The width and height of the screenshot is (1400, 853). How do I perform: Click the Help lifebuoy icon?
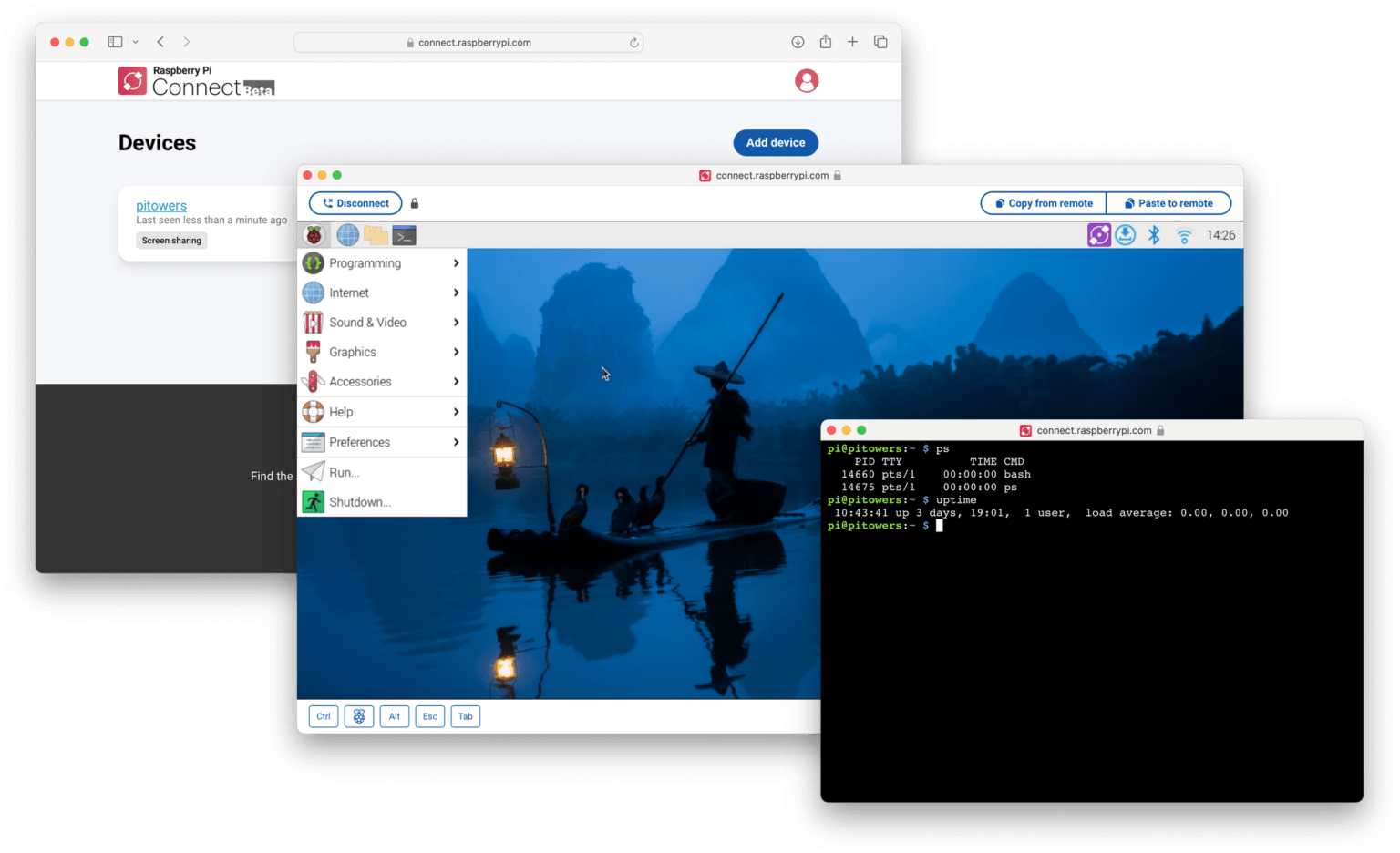[x=314, y=412]
